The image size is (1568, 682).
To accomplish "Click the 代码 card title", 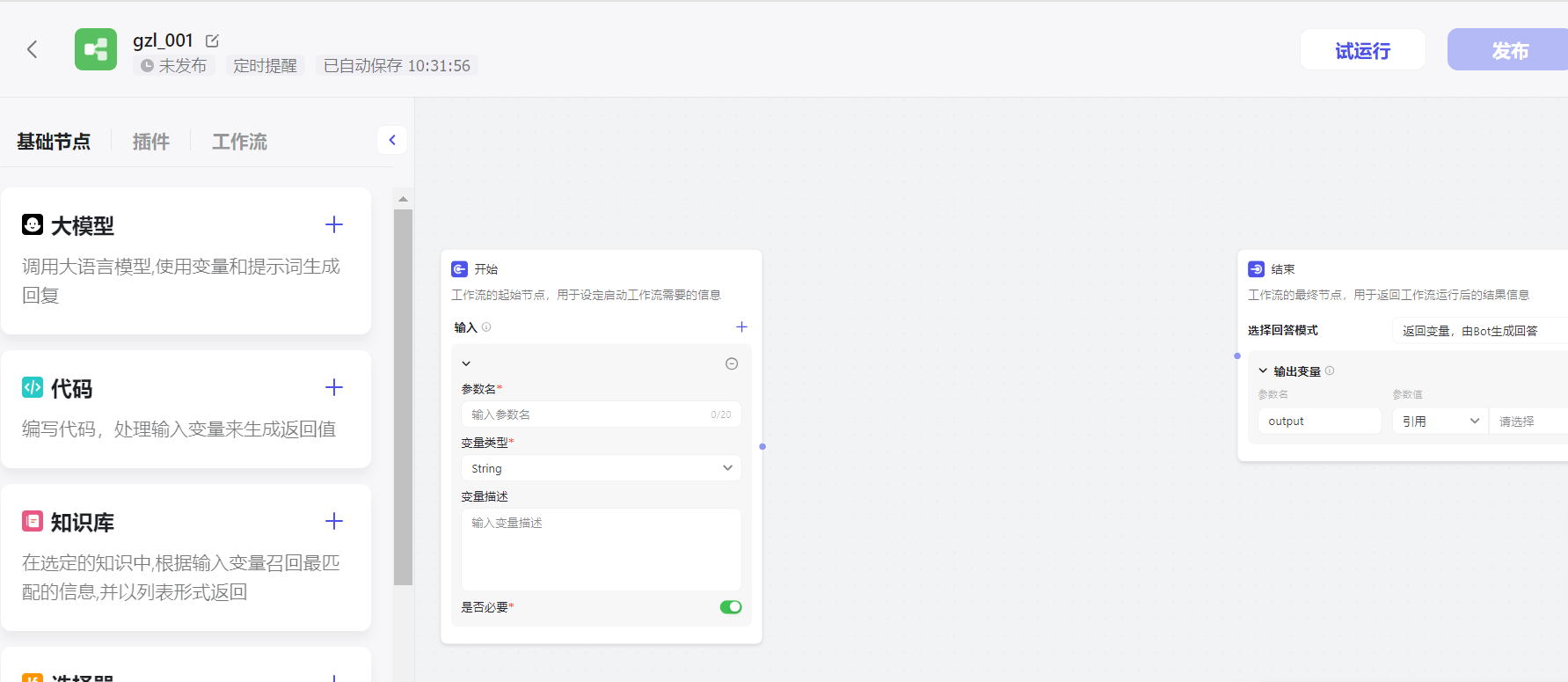I will pyautogui.click(x=72, y=389).
